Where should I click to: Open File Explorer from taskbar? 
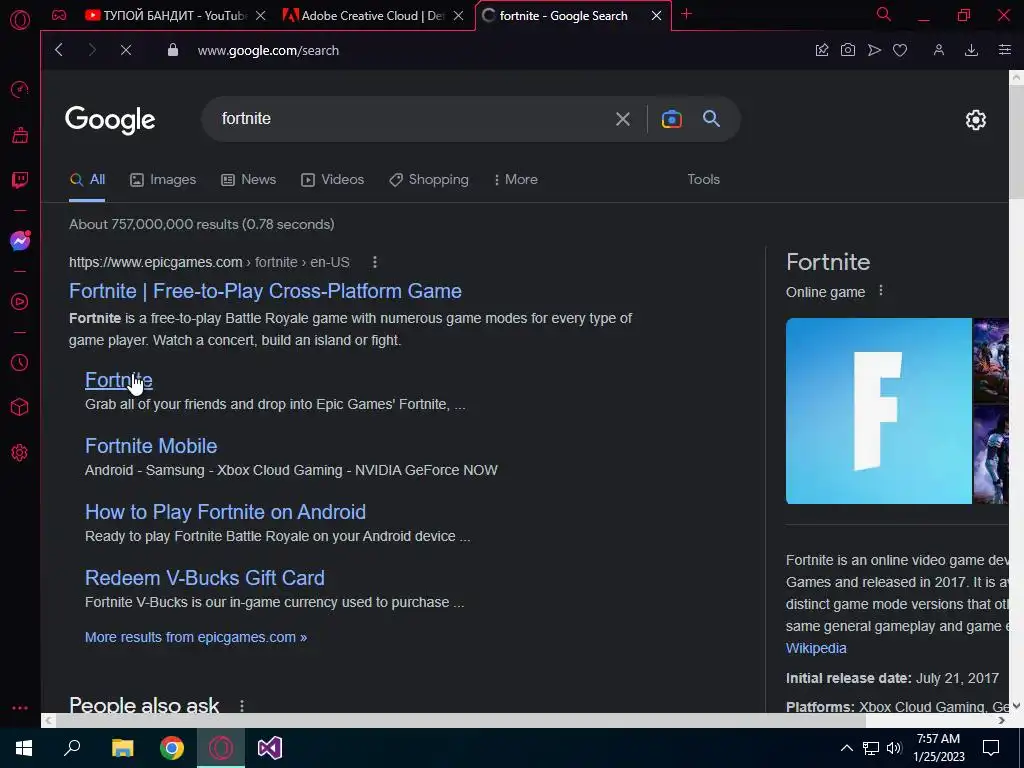[x=122, y=748]
